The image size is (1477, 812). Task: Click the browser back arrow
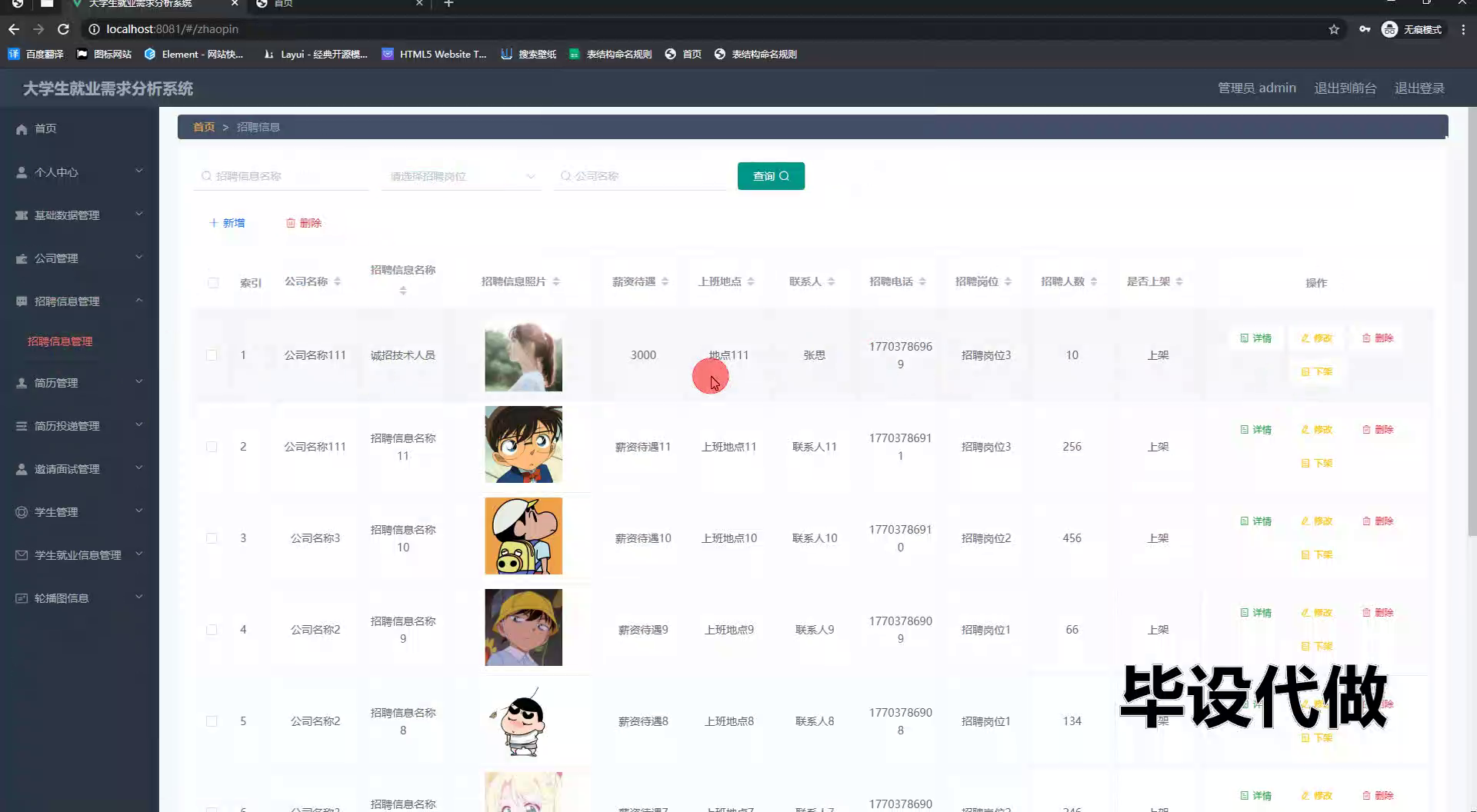(x=14, y=29)
